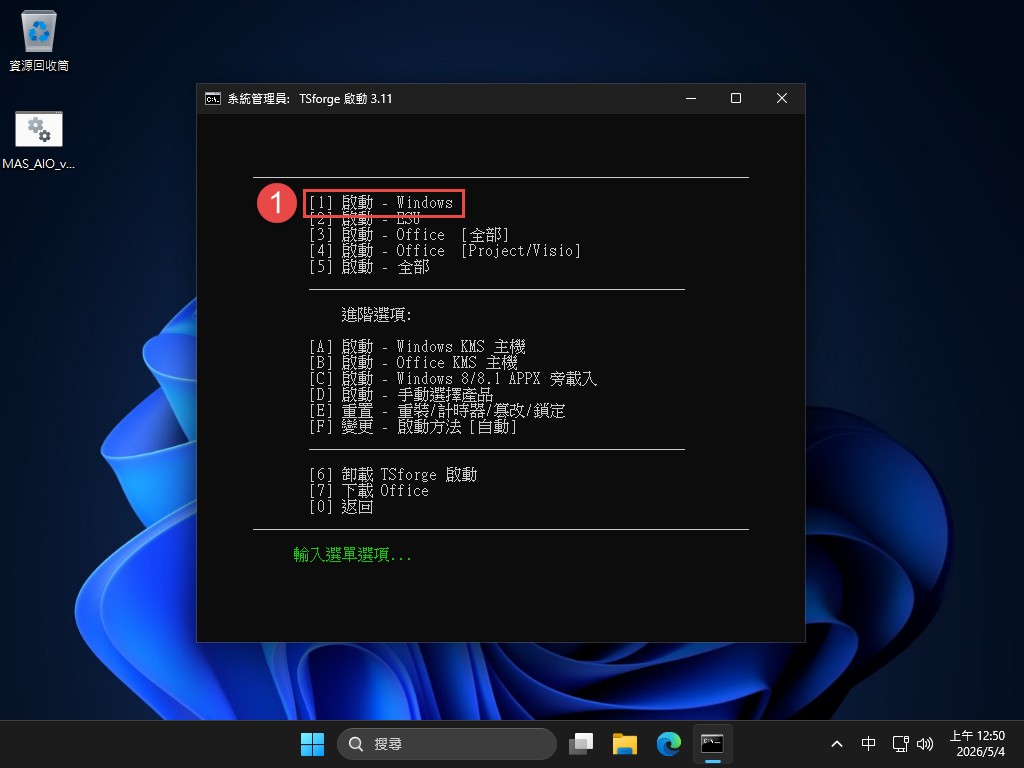
Task: Open Task View from the taskbar
Action: point(581,744)
